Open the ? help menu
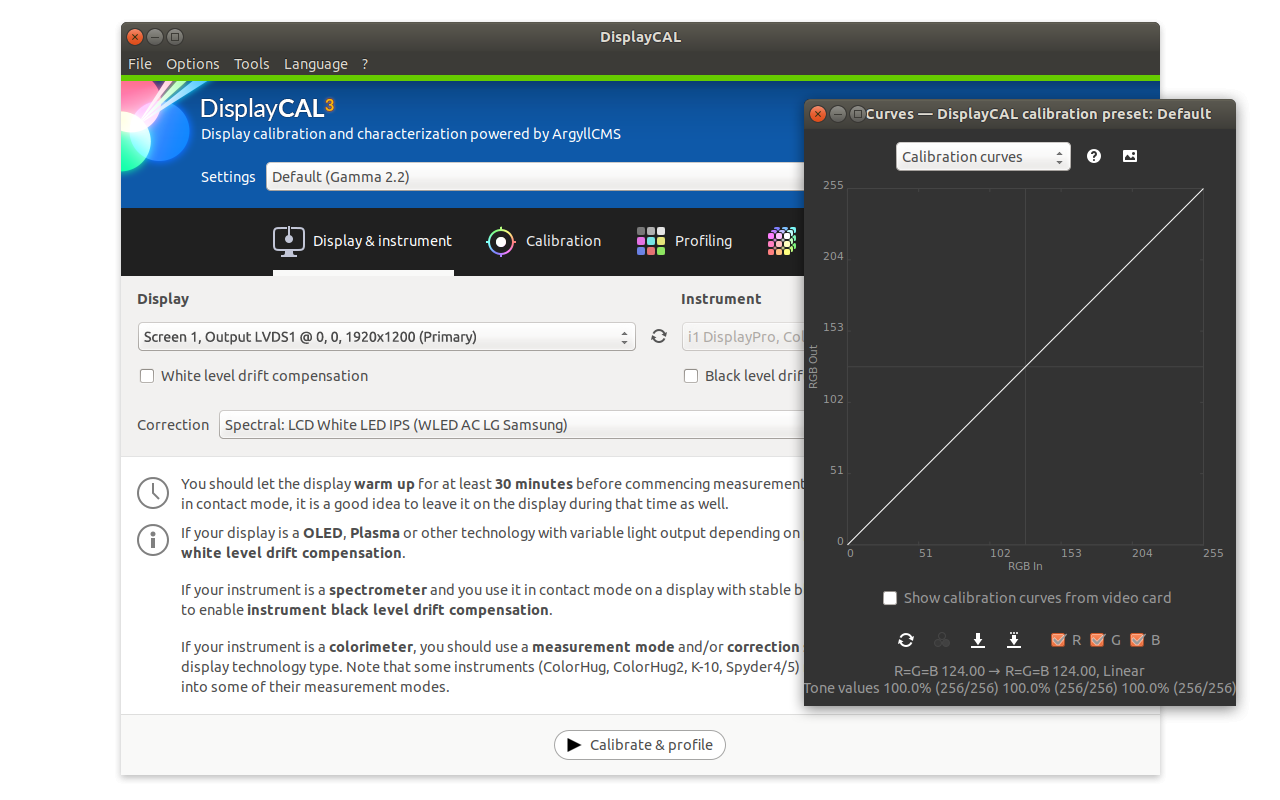The height and width of the screenshot is (800, 1280). click(365, 64)
